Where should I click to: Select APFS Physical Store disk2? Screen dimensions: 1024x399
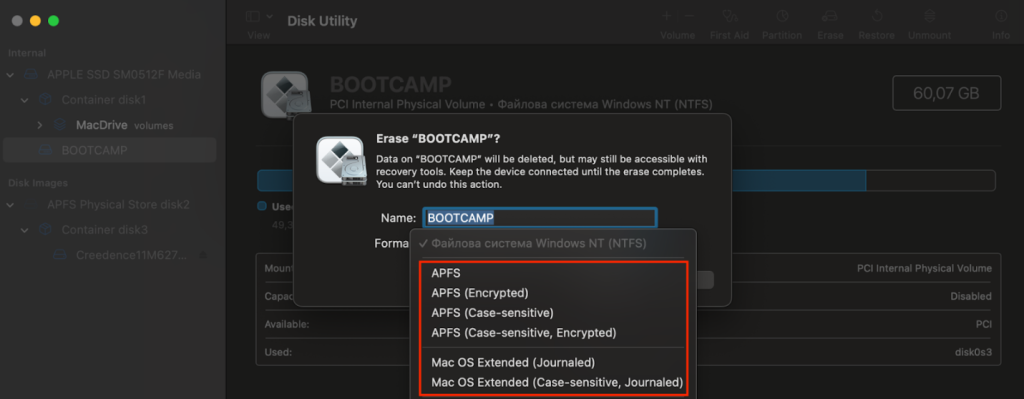coord(119,205)
